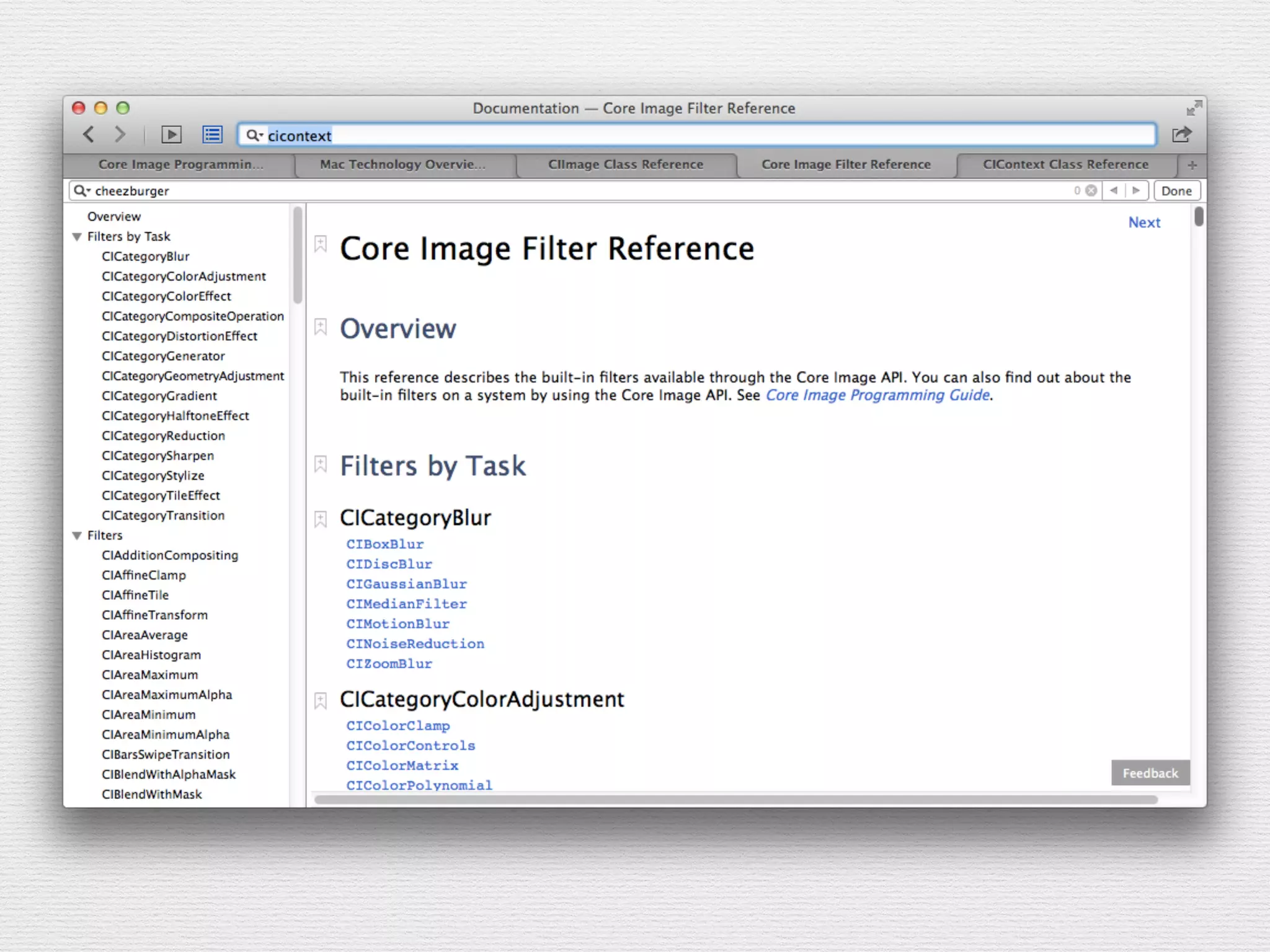Click the horizontal scrollbar under content
Screen dimensions: 1270x952
click(735, 800)
